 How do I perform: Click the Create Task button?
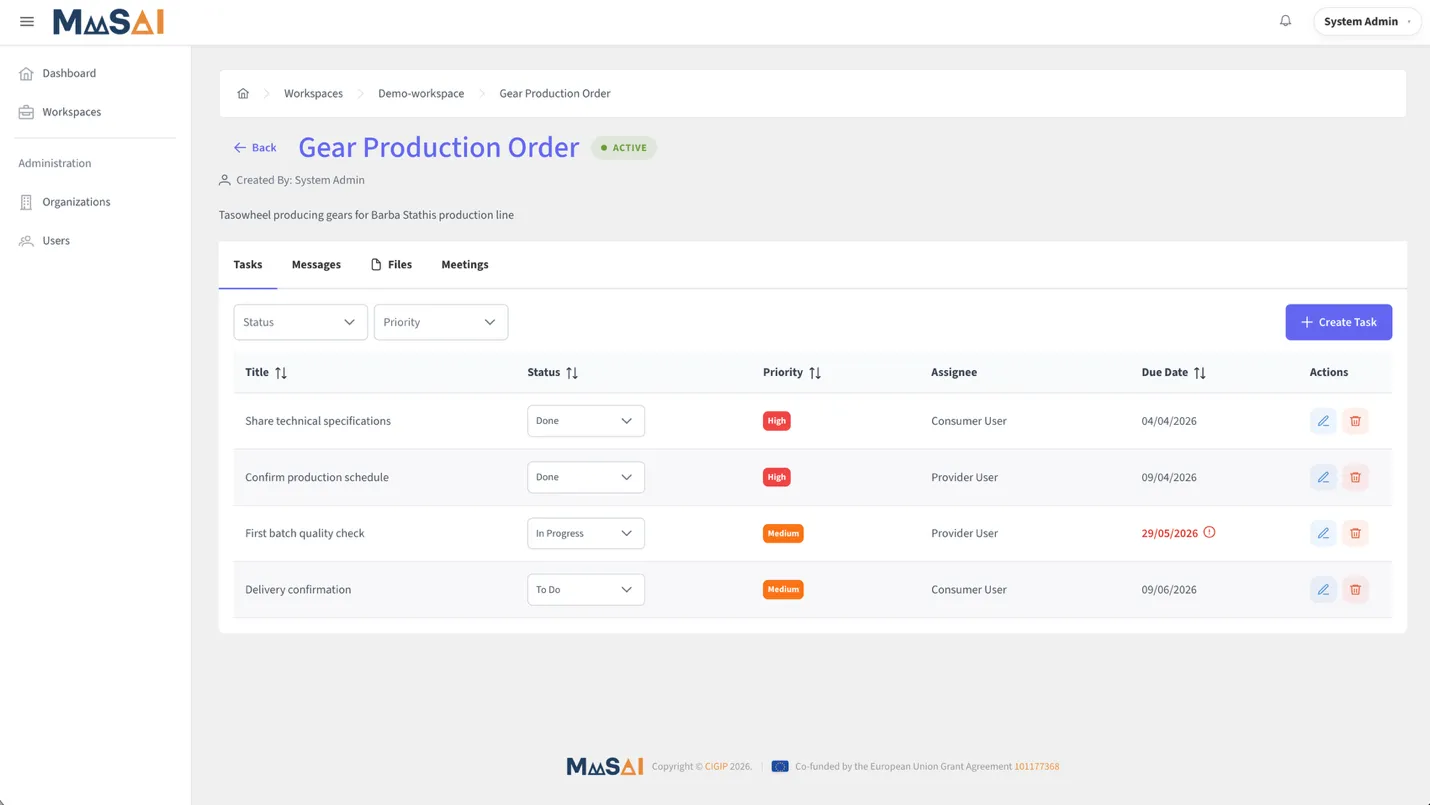(1338, 322)
